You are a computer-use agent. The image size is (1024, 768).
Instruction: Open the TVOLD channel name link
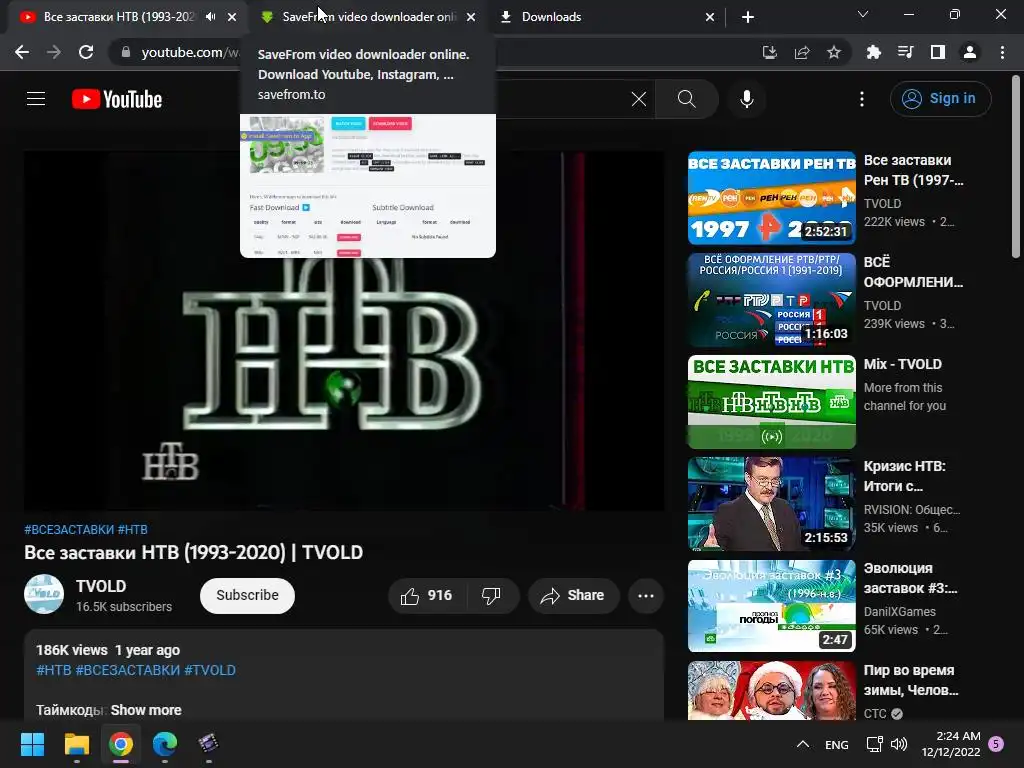101,586
